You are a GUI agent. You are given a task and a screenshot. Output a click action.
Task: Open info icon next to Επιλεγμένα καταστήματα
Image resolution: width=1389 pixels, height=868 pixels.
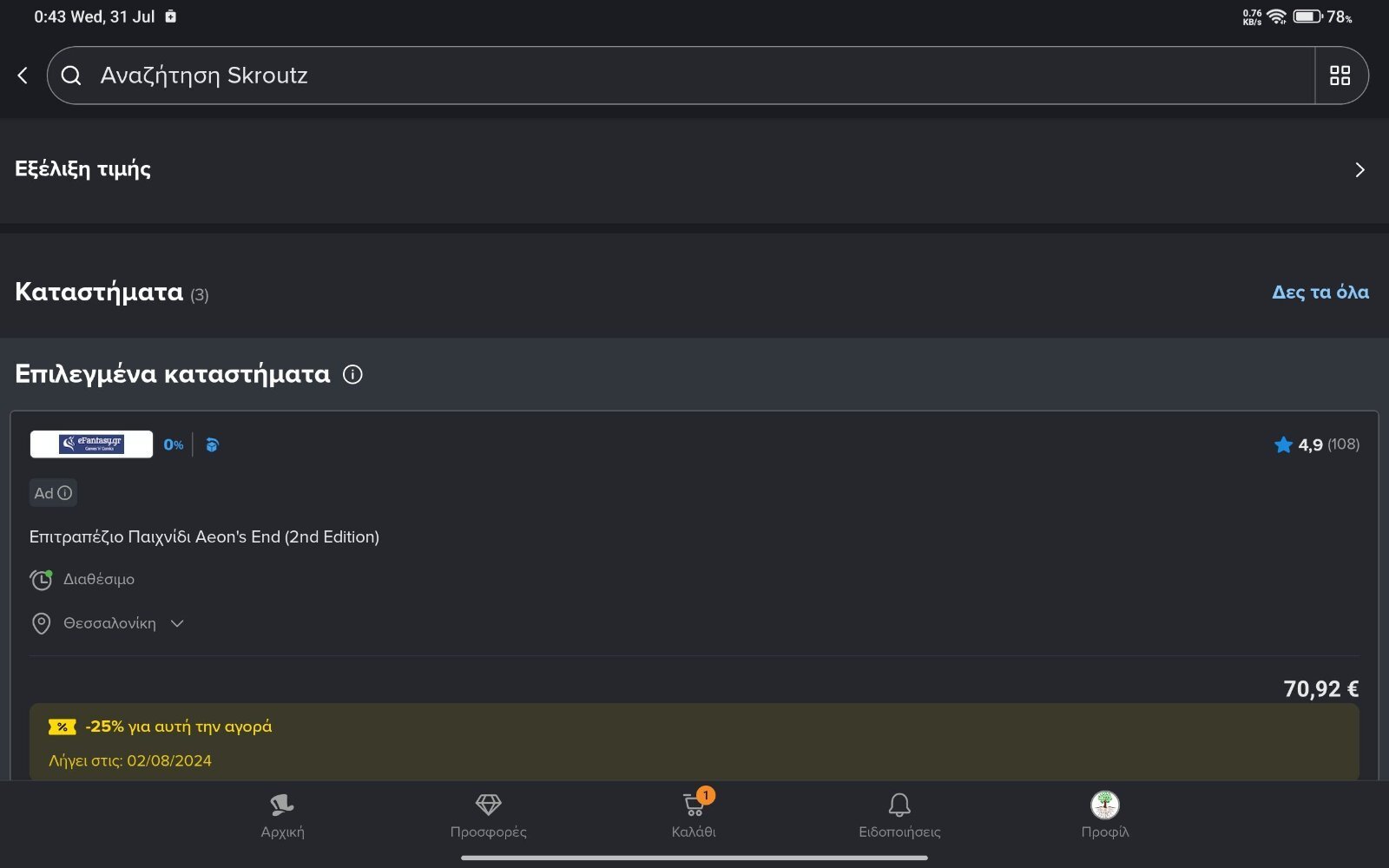coord(352,374)
